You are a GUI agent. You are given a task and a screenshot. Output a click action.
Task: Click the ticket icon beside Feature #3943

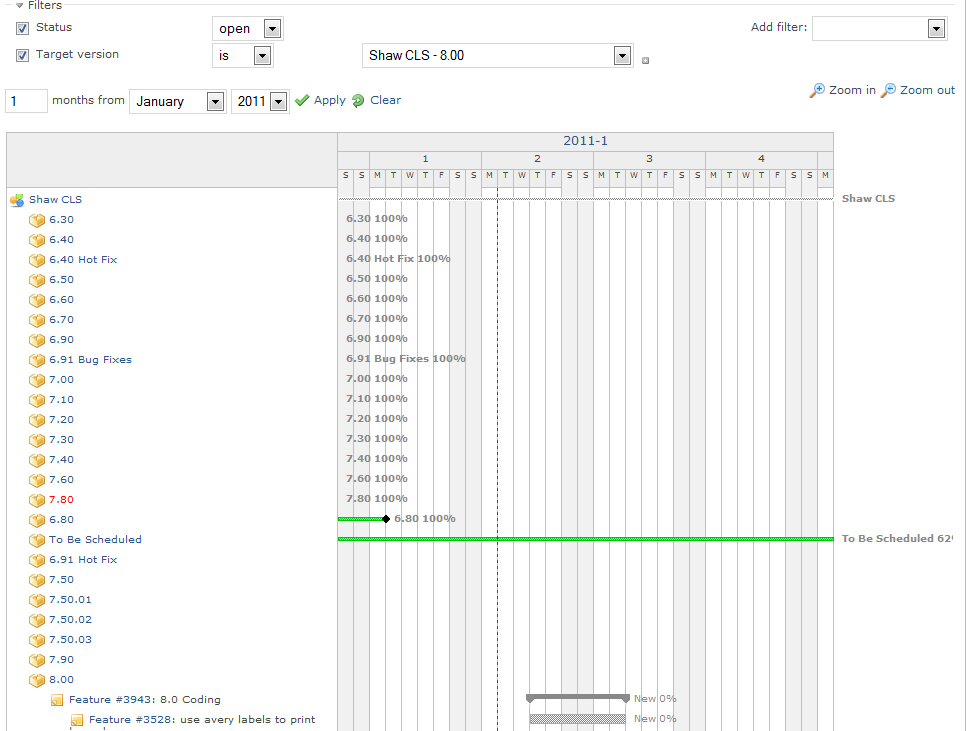tap(57, 700)
